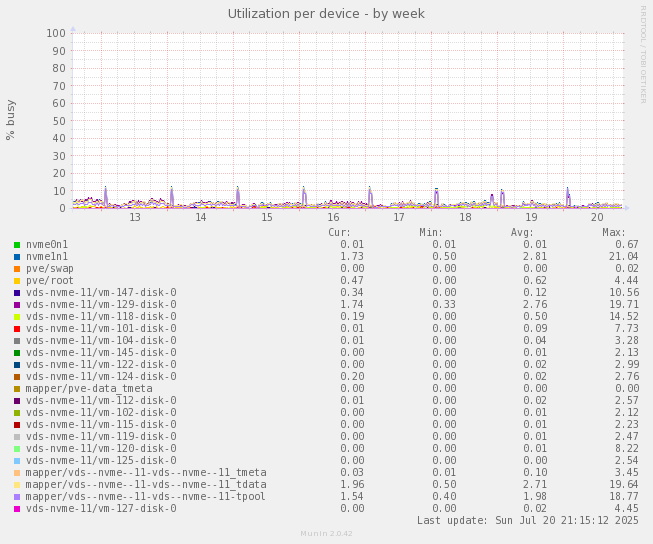The width and height of the screenshot is (653, 544).
Task: Select the mapper/pve-data_tmeta label
Action: [x=89, y=389]
